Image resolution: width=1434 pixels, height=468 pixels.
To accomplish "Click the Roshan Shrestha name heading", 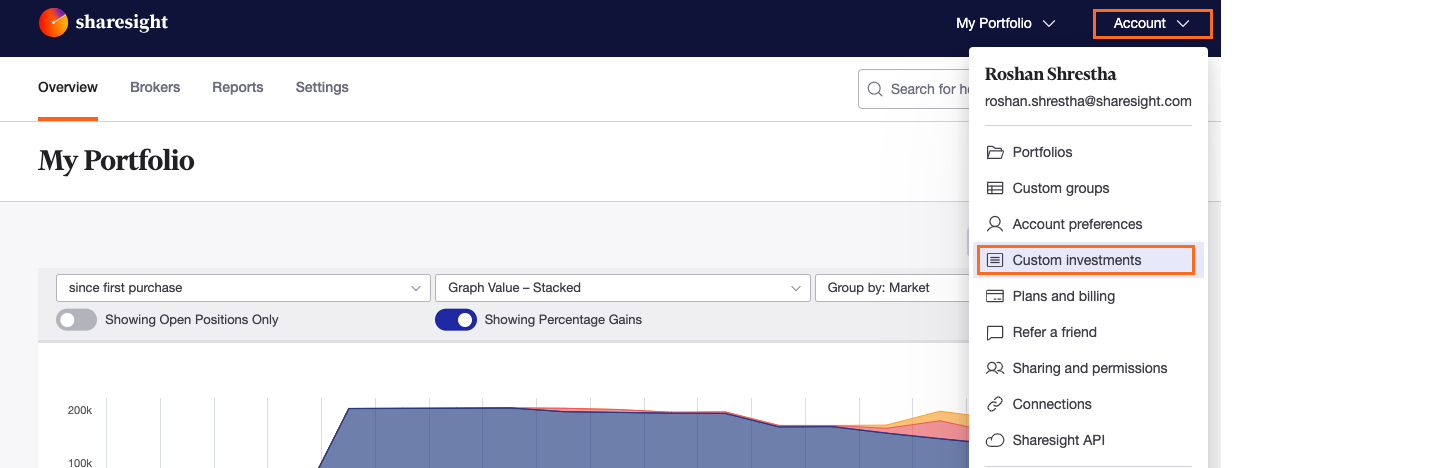I will pyautogui.click(x=1051, y=74).
